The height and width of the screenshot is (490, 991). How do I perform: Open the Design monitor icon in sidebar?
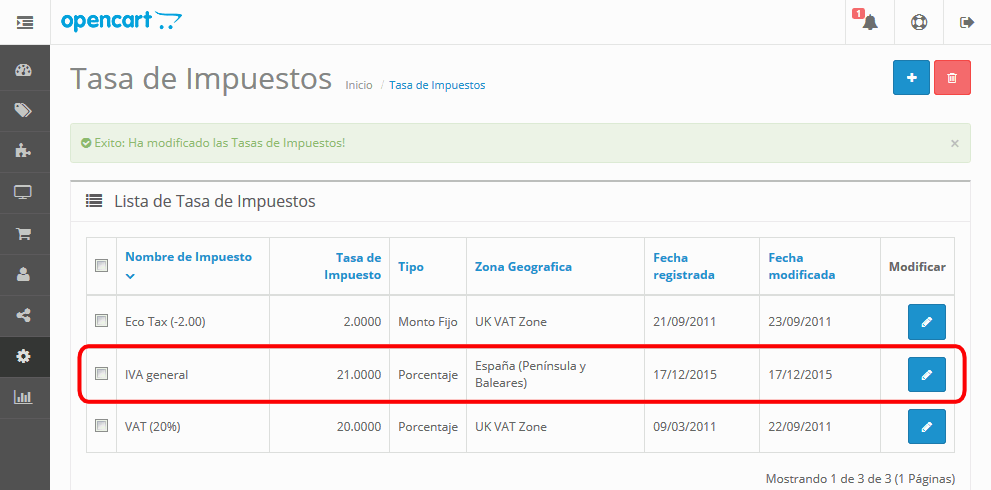pos(23,192)
